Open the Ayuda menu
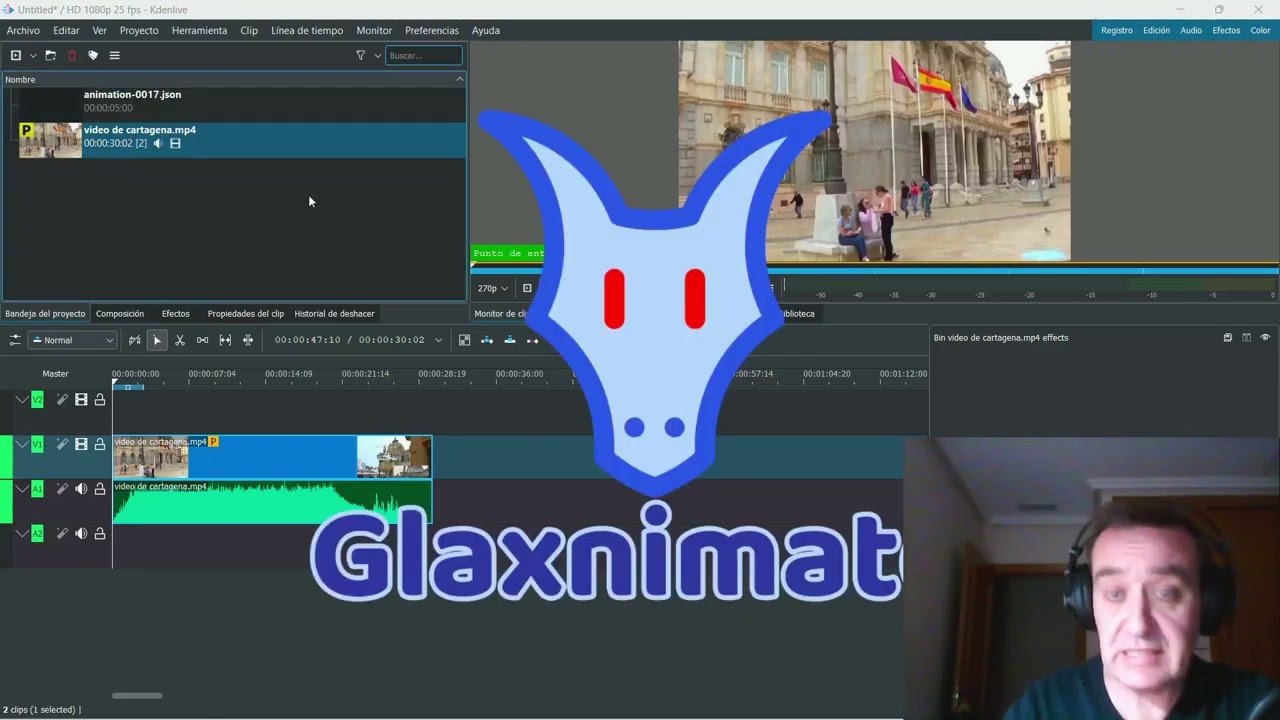The width and height of the screenshot is (1280, 720). [x=486, y=30]
